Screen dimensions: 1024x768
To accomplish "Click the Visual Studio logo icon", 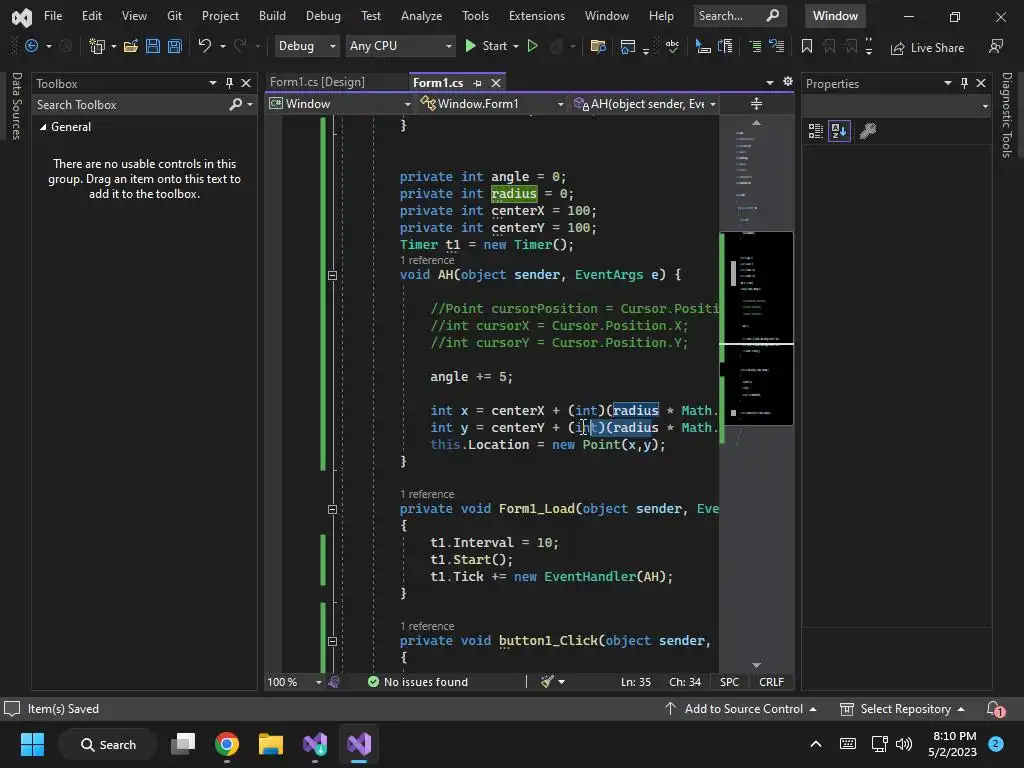I will [22, 17].
